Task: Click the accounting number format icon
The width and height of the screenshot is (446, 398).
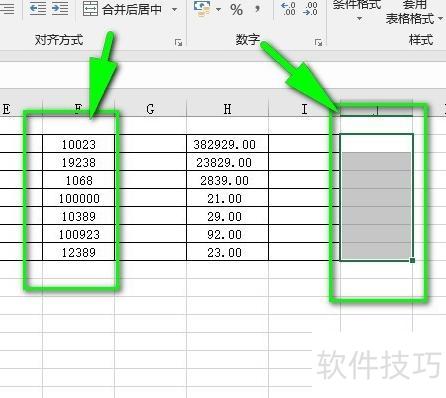Action: [202, 9]
